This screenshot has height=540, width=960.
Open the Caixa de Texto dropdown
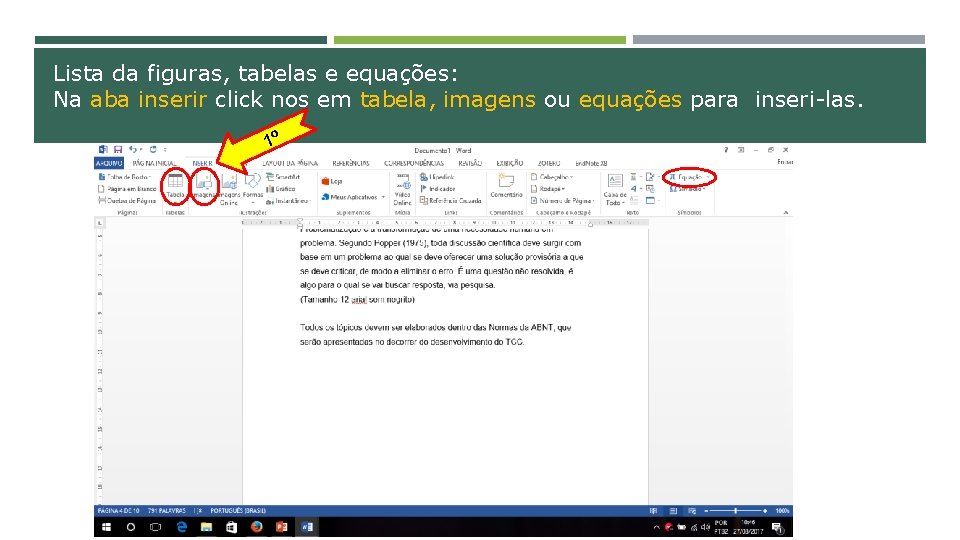tap(615, 190)
